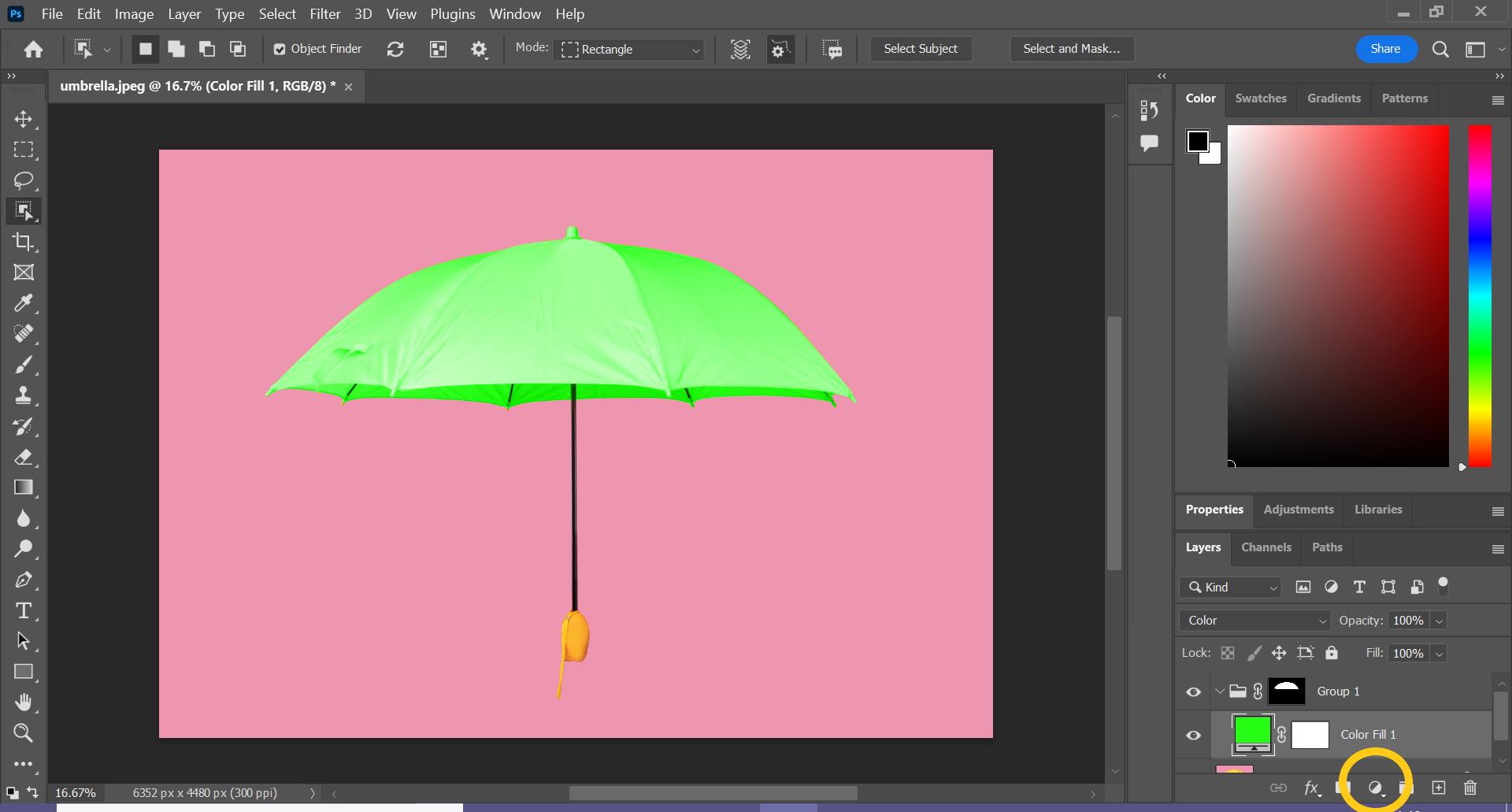1512x812 pixels.
Task: Open the layer blend mode Color dropdown
Action: coord(1254,621)
